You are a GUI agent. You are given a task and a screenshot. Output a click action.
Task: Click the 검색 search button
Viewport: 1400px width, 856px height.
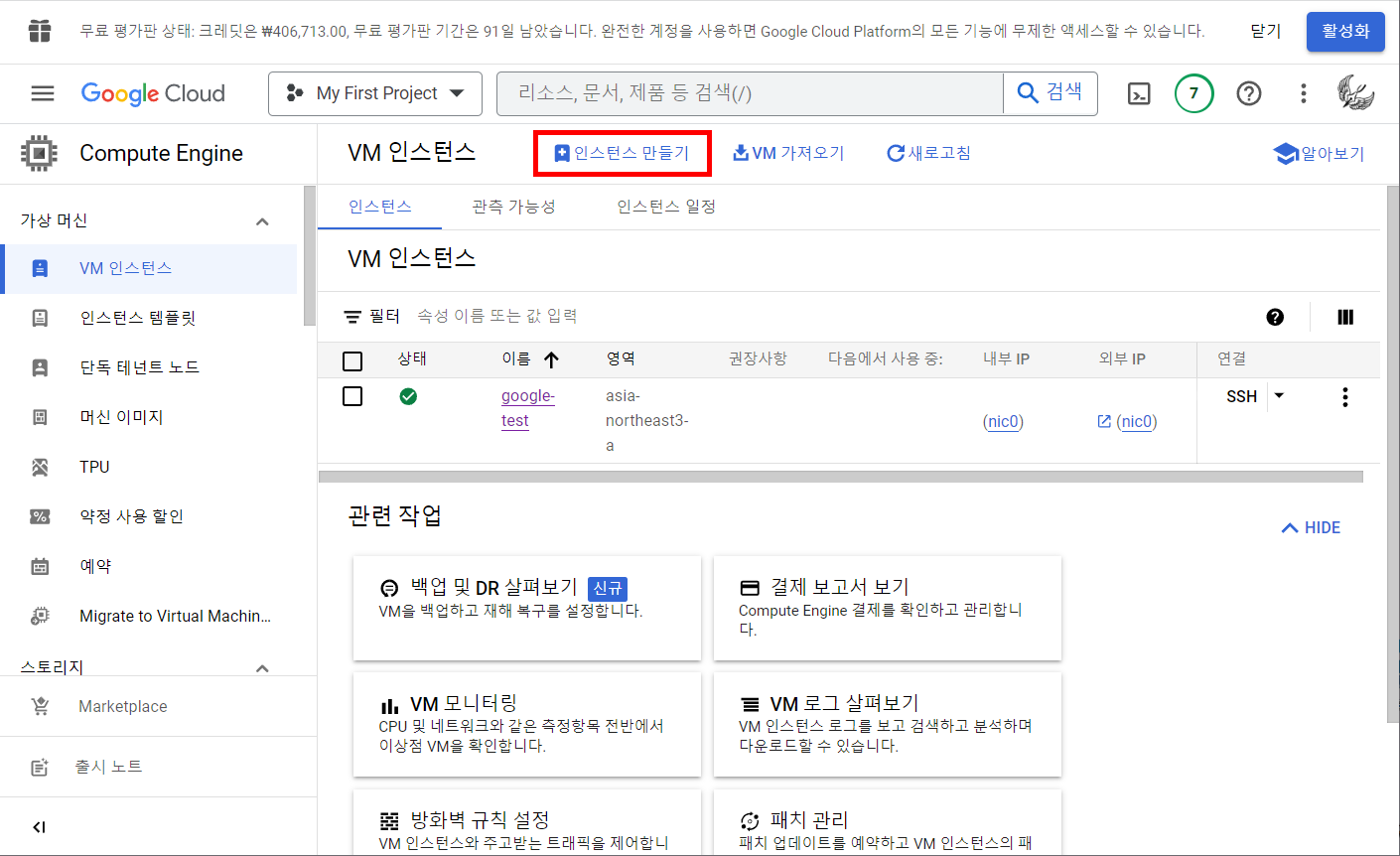(x=1050, y=93)
